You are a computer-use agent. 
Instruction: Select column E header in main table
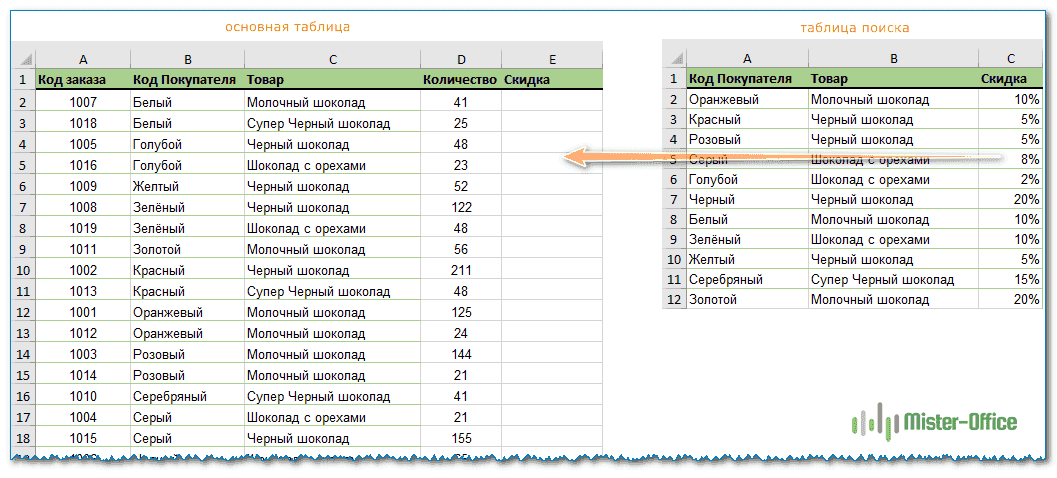552,59
